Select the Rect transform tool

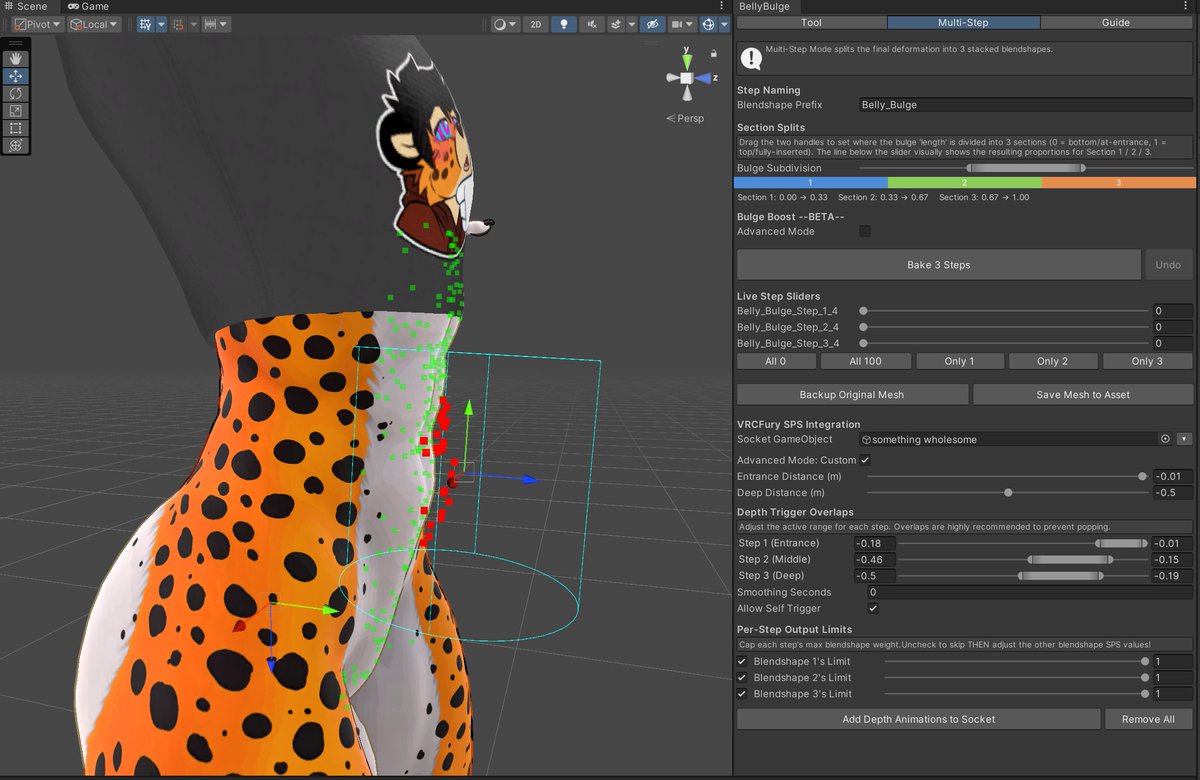coord(16,128)
